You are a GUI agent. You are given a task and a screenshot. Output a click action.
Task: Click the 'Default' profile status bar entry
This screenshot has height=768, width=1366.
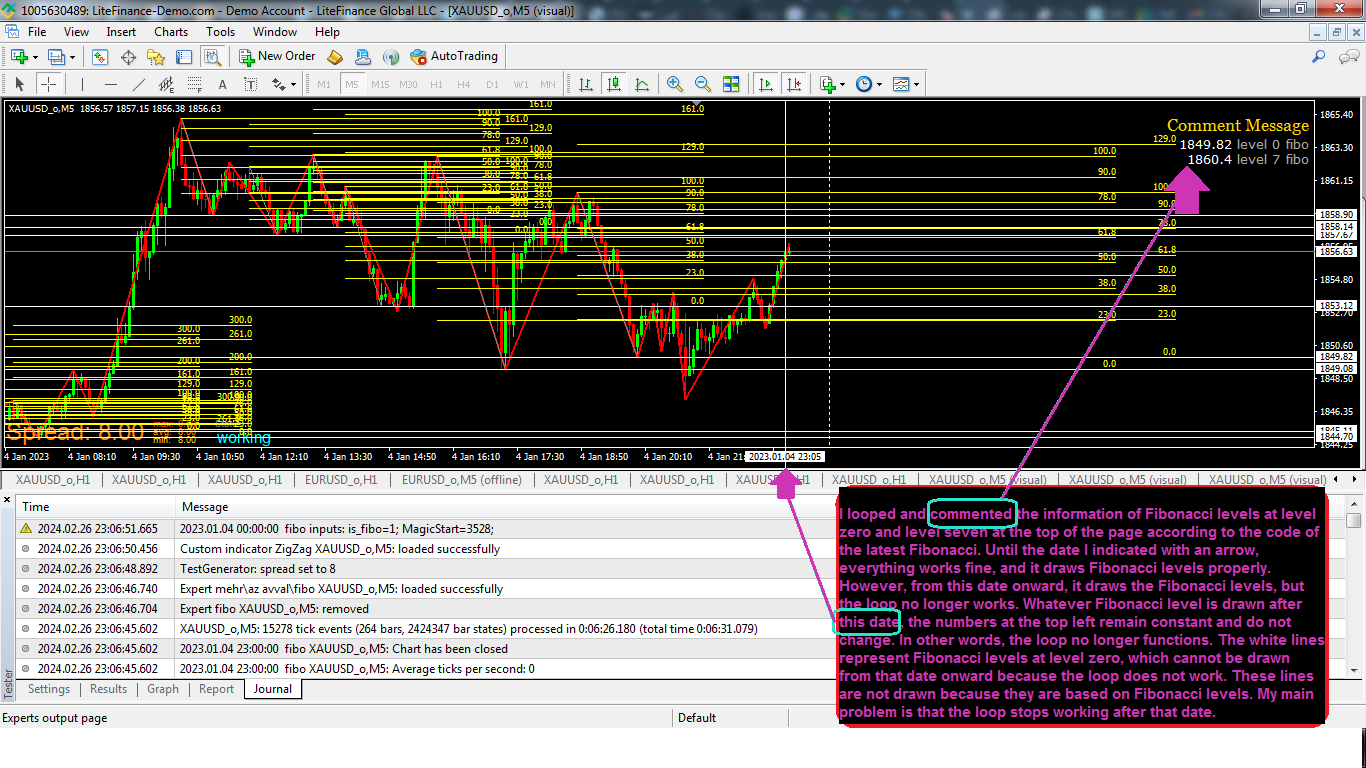(x=697, y=718)
